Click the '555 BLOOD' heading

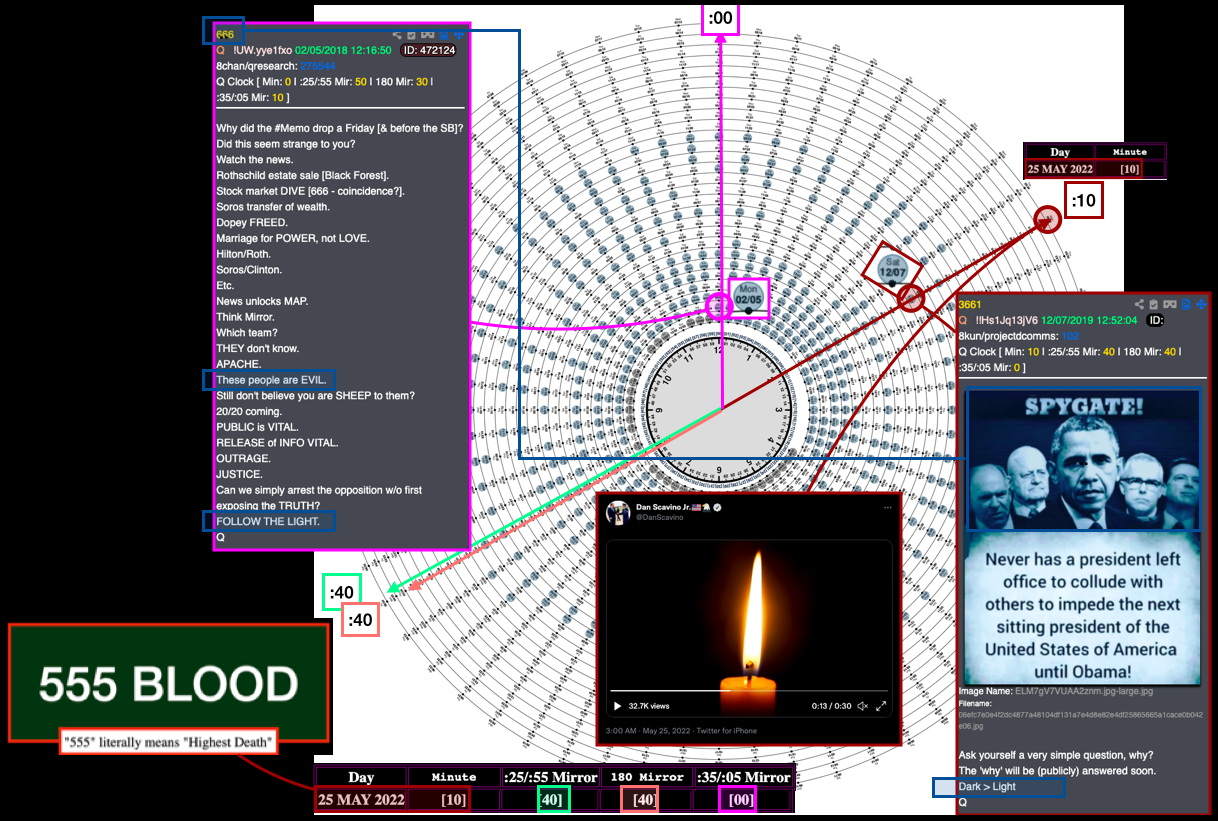pos(169,683)
